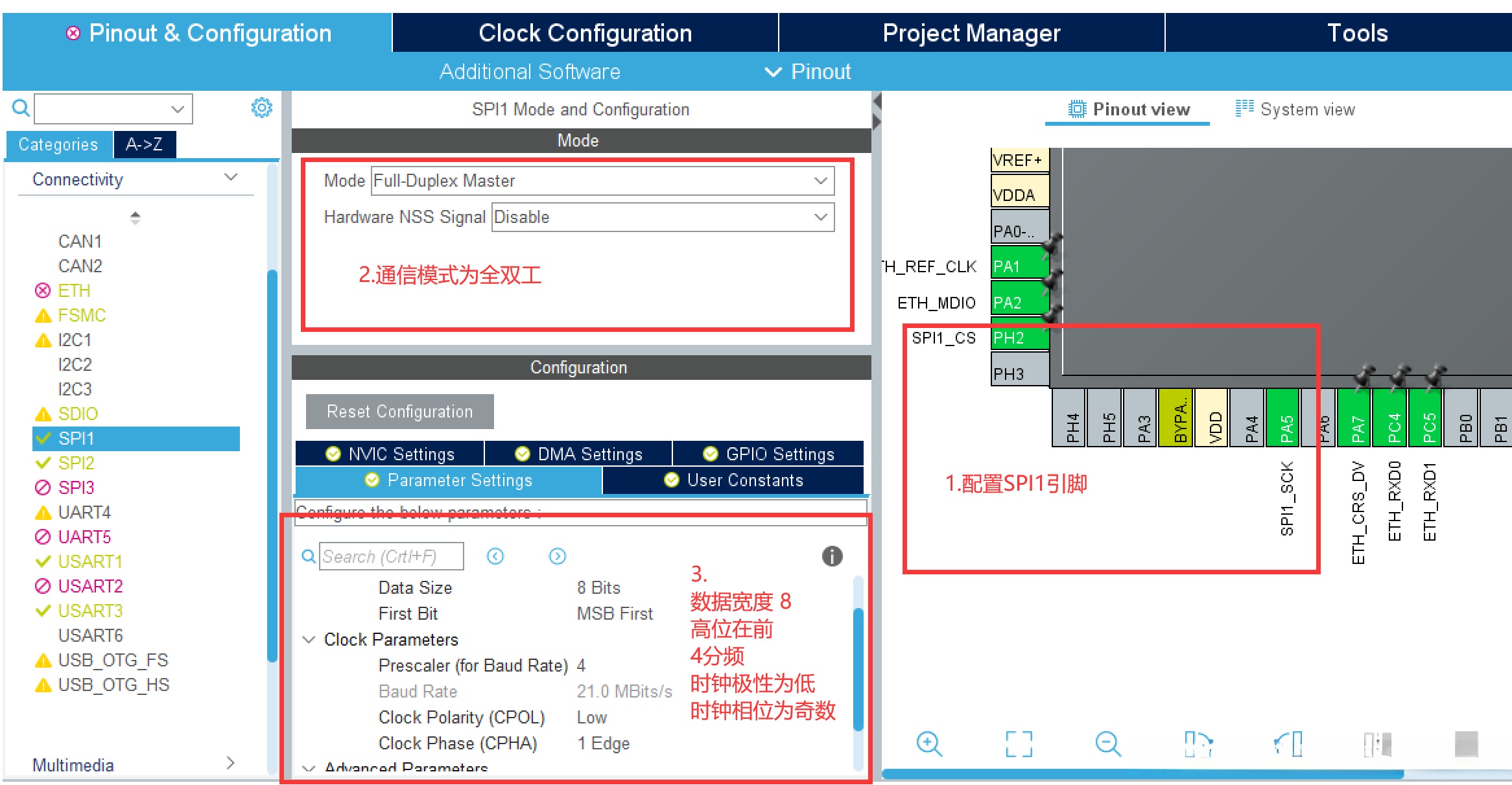The width and height of the screenshot is (1512, 785).
Task: Open the GPIO Settings tab
Action: 768,454
